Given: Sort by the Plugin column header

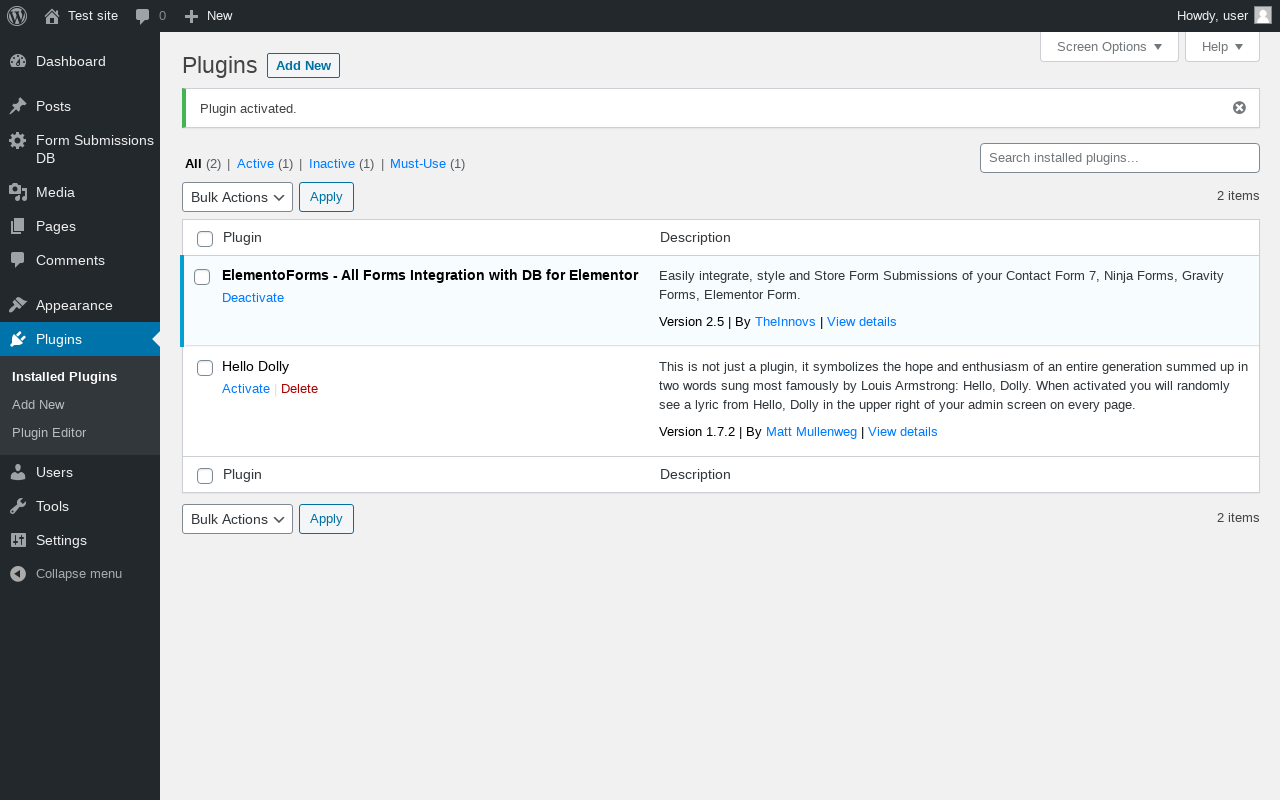Looking at the screenshot, I should click(242, 238).
